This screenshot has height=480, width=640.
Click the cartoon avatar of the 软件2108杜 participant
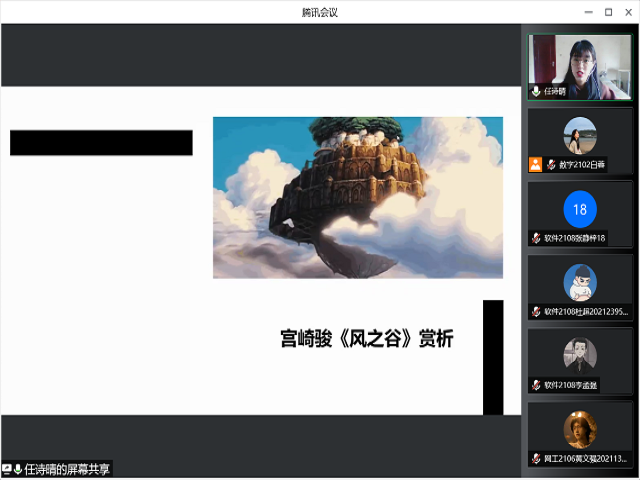pyautogui.click(x=580, y=282)
